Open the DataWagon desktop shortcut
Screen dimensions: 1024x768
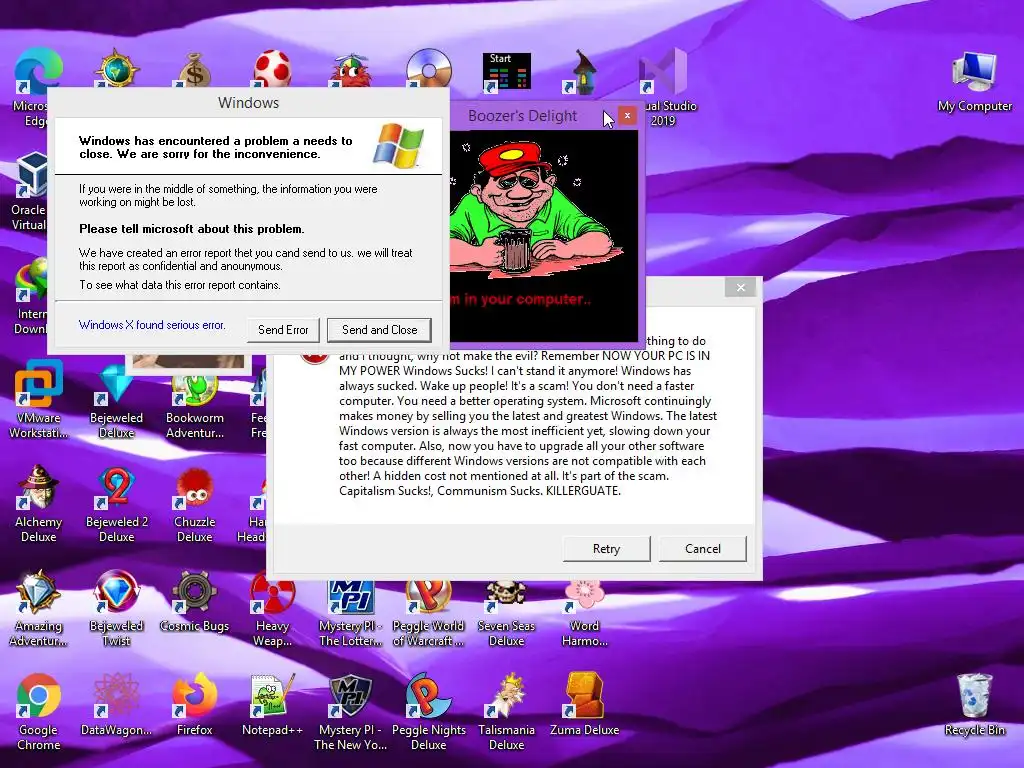click(x=116, y=697)
